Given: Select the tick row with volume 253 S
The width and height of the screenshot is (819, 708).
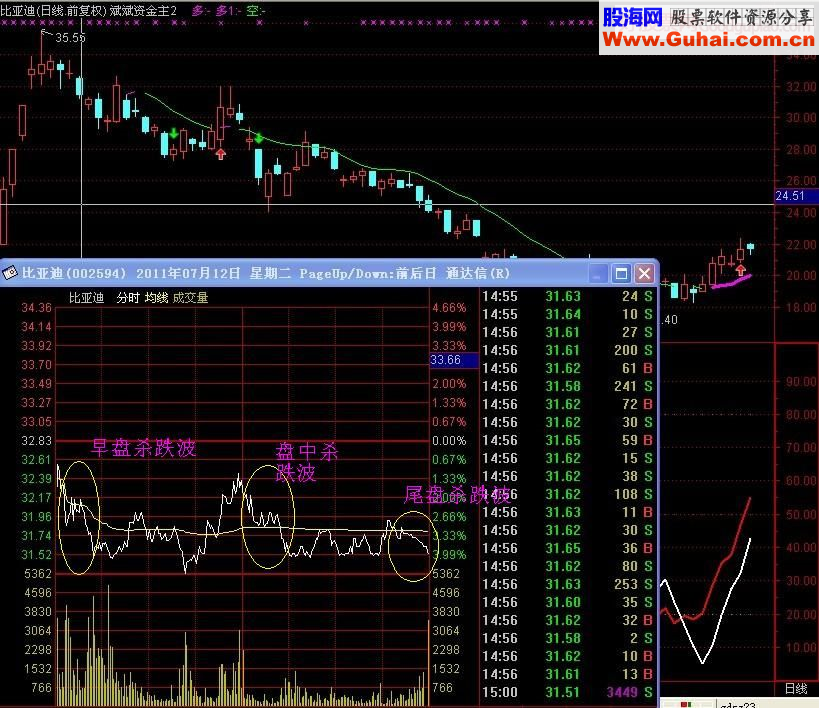Looking at the screenshot, I should point(567,584).
